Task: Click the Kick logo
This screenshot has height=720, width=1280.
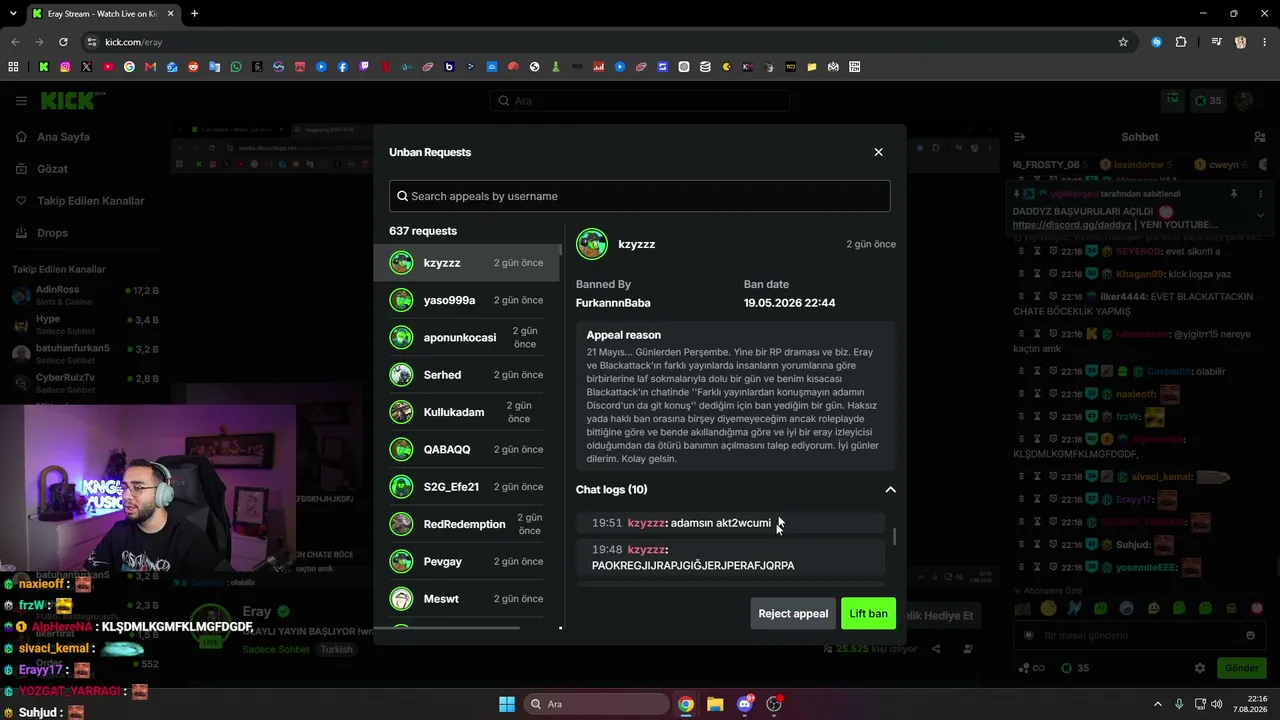Action: tap(69, 100)
